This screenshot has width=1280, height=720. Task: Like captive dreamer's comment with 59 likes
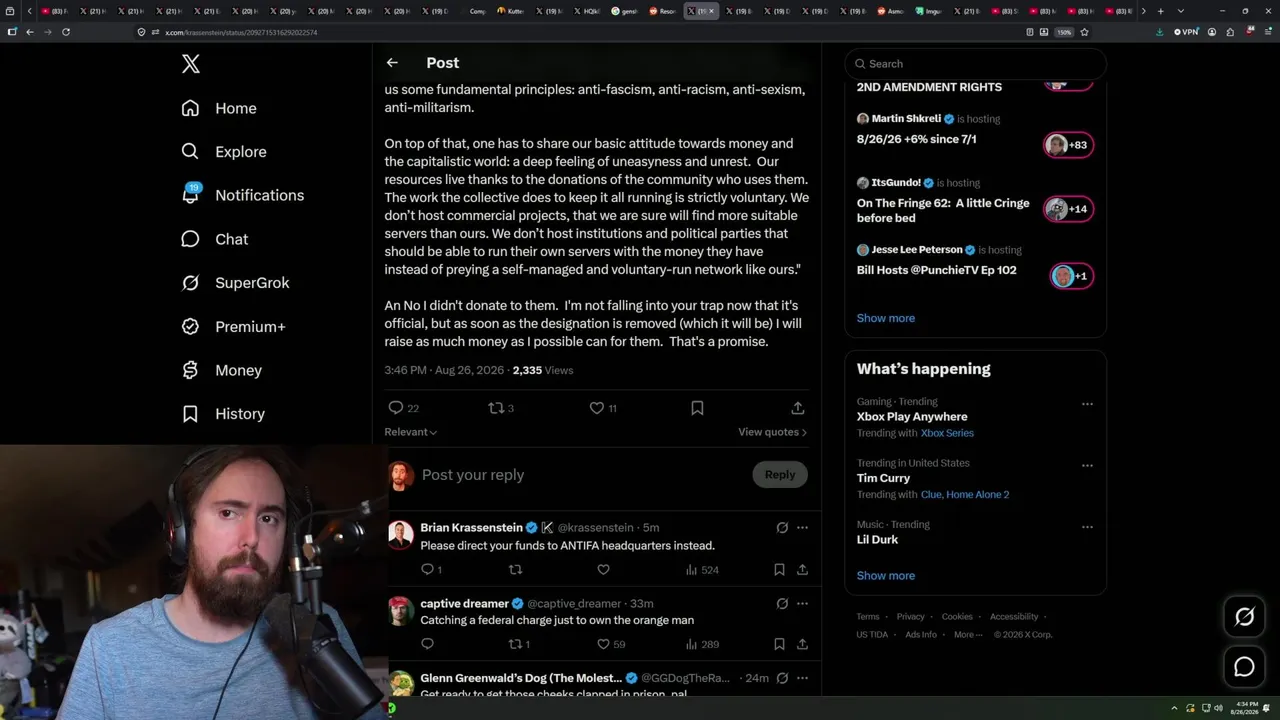[x=610, y=644]
